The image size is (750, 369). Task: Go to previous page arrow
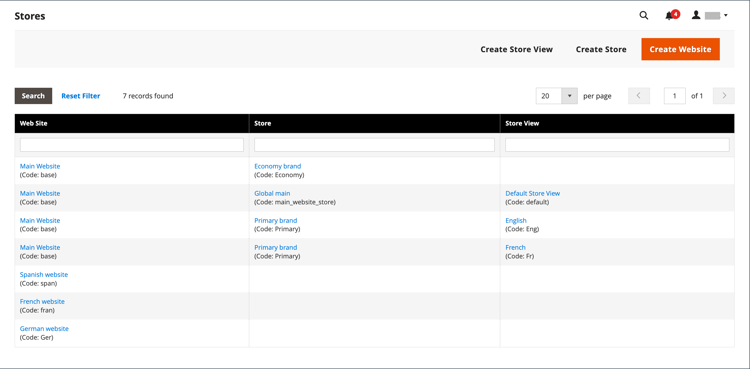coord(639,96)
